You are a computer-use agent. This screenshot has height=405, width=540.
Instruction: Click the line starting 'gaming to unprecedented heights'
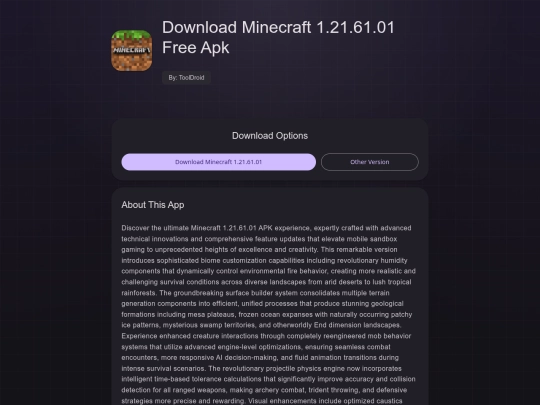pos(259,249)
